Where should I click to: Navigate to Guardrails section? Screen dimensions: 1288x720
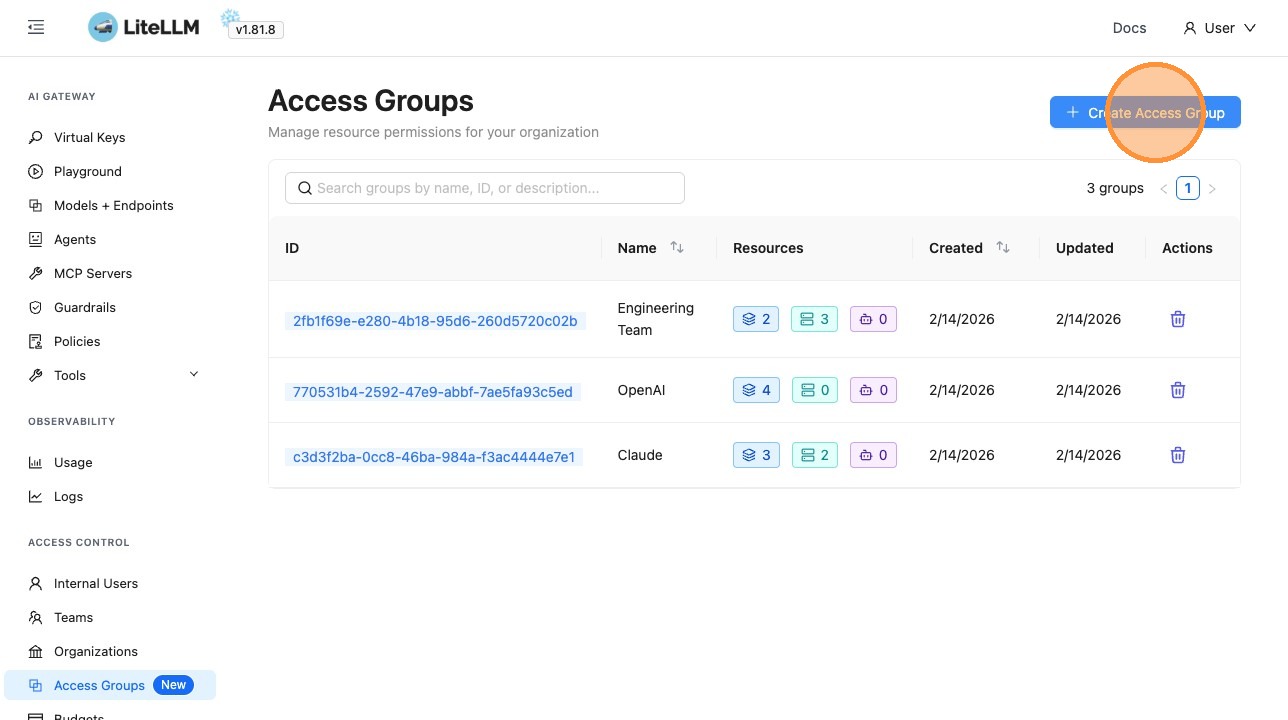[84, 307]
